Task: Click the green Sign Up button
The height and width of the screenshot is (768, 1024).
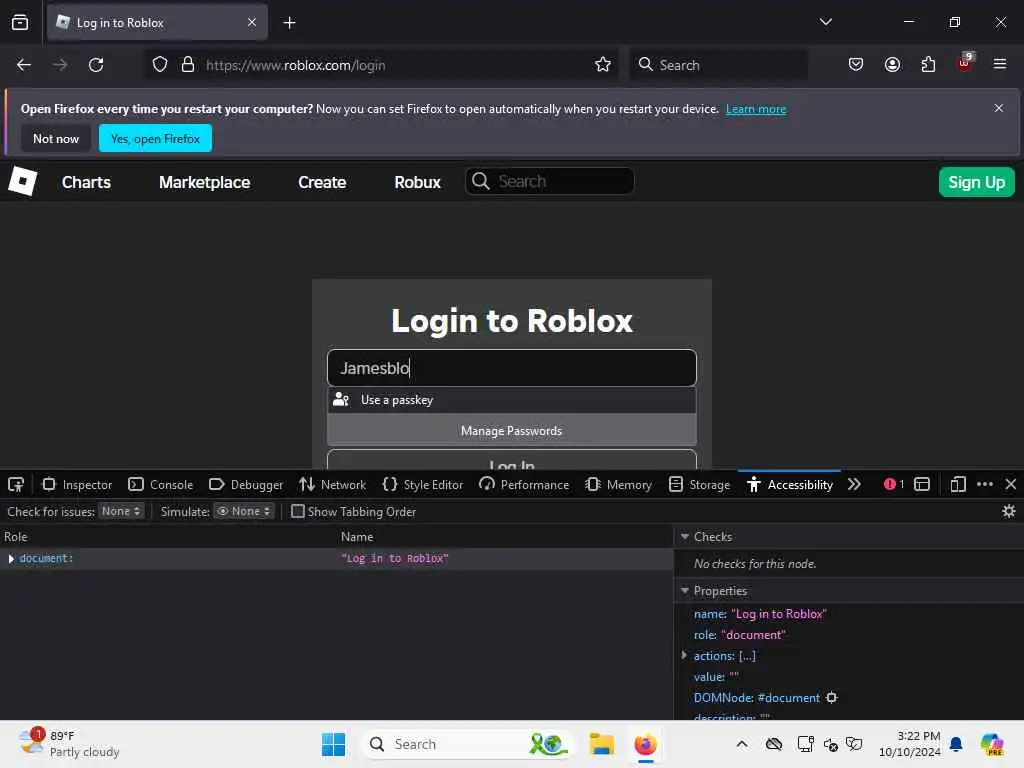Action: 976,182
